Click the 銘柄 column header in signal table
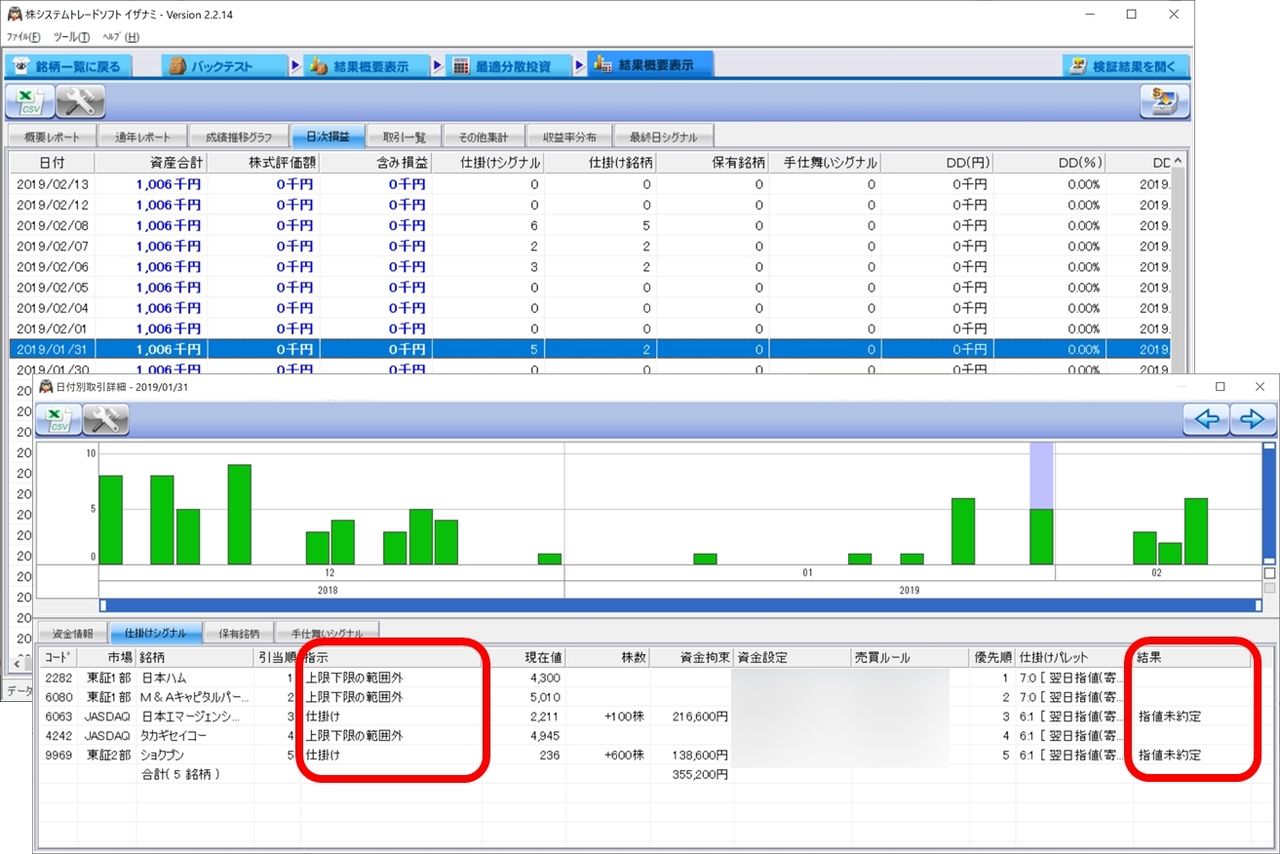The height and width of the screenshot is (854, 1280). pos(195,658)
